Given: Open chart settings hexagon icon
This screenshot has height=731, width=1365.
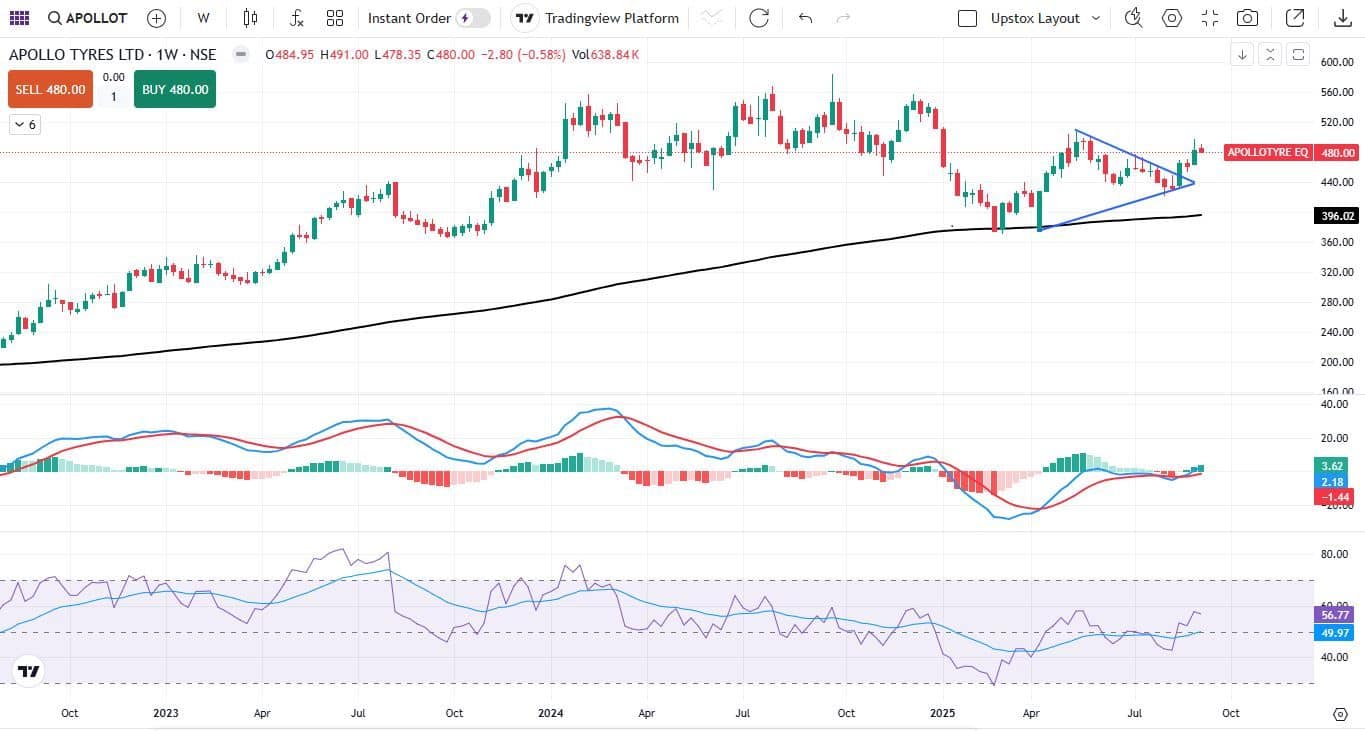Looking at the screenshot, I should (1172, 18).
